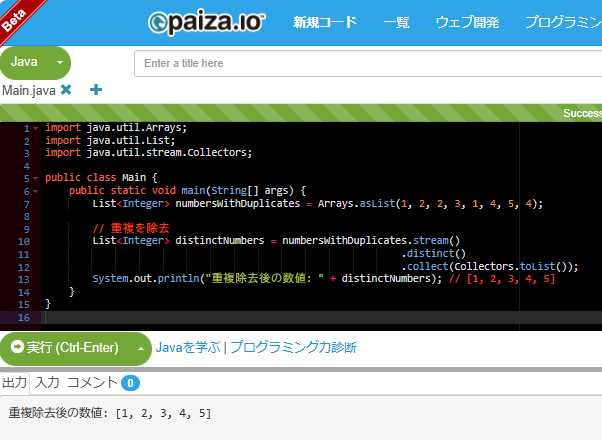Run code with 実行 (Ctrl-Enter) button
The image size is (602, 440).
click(66, 348)
